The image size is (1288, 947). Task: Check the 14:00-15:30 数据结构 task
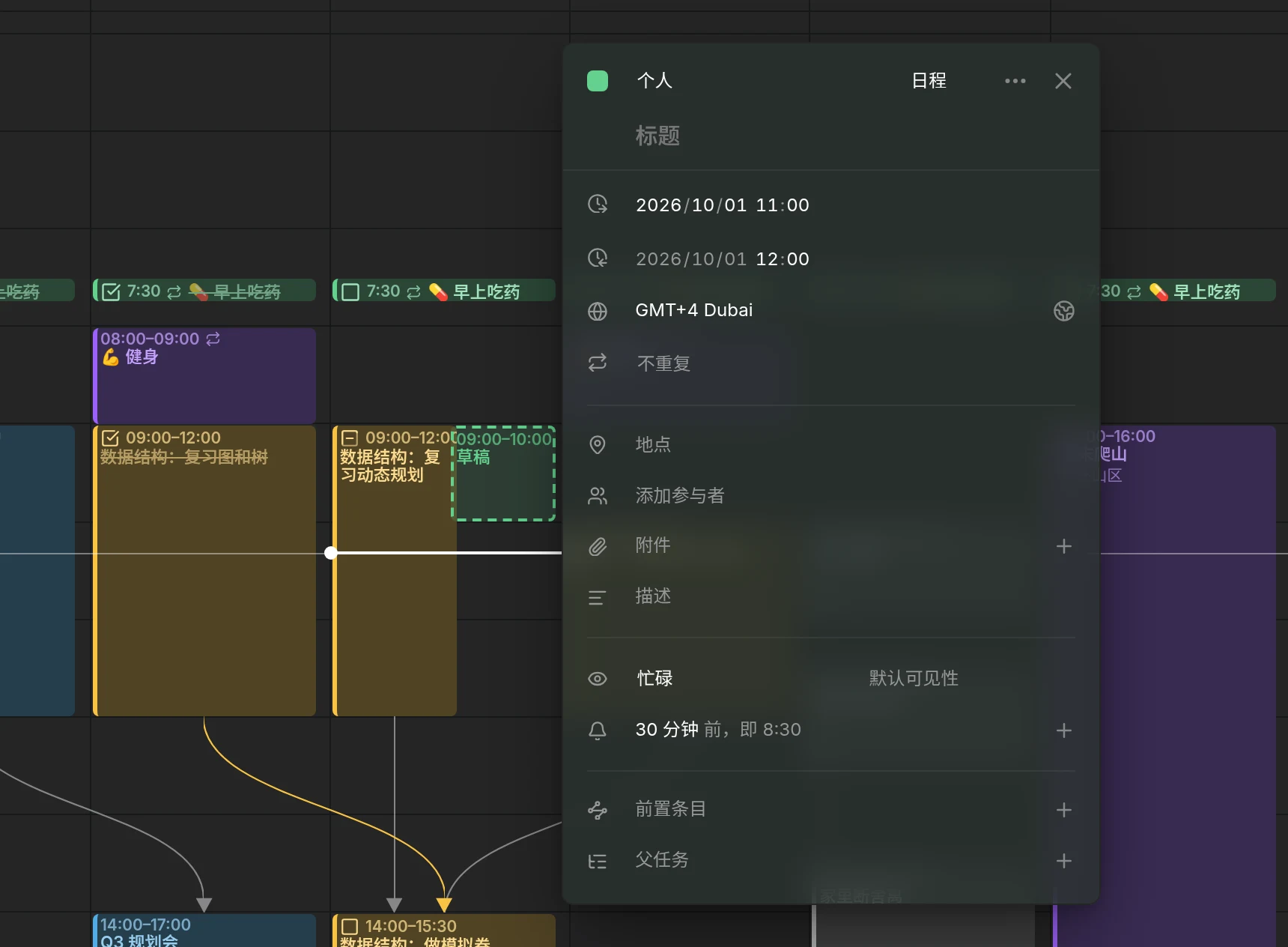[x=350, y=927]
